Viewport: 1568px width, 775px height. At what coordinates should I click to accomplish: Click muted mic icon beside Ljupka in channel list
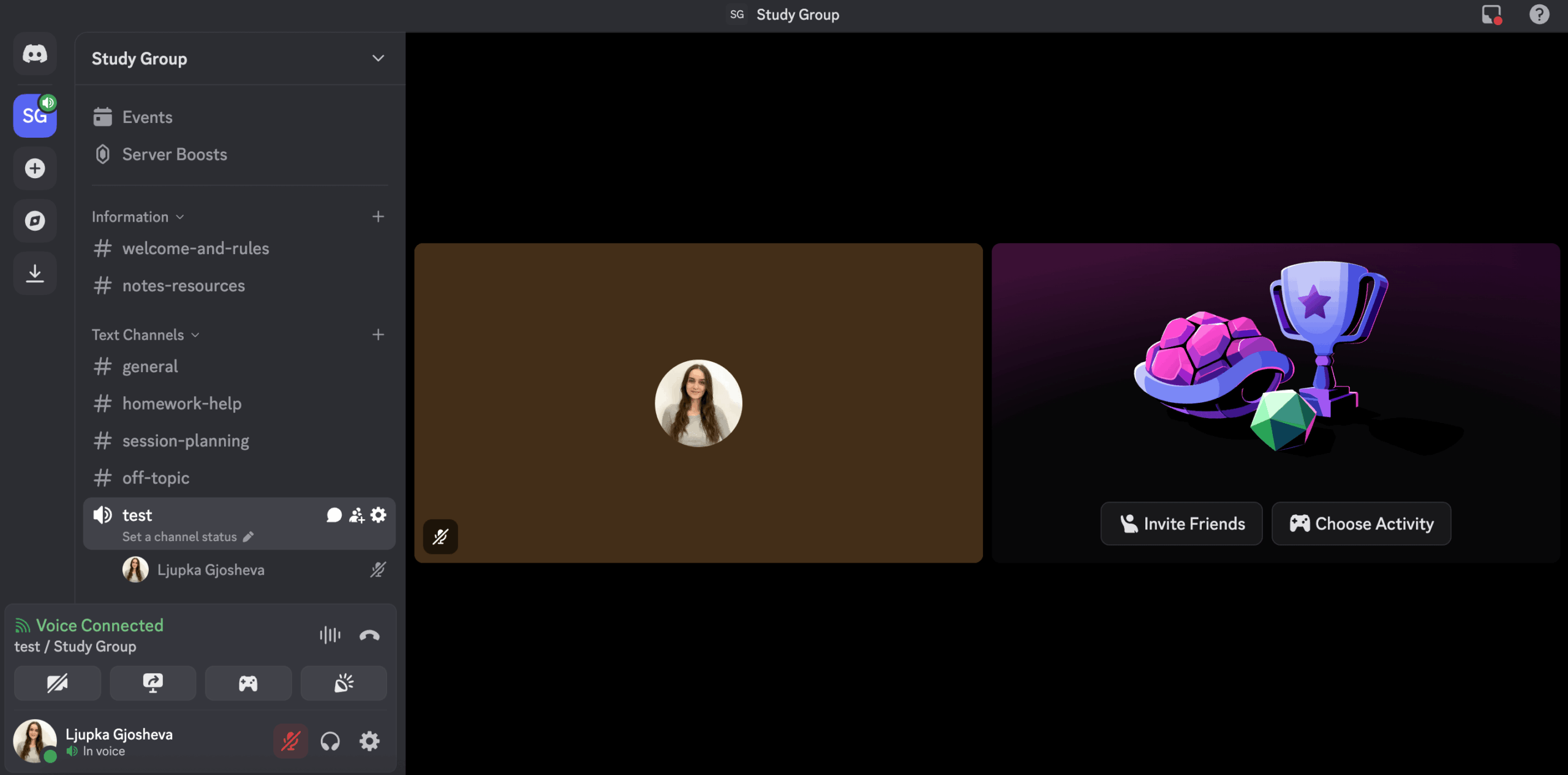click(378, 570)
